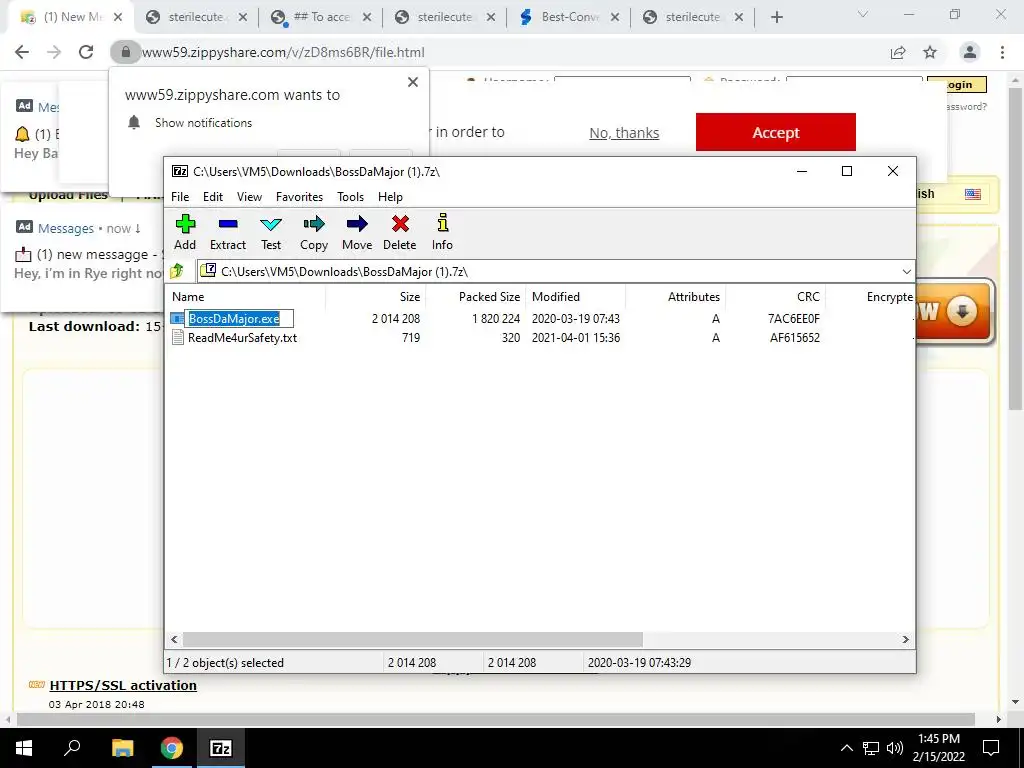Open the Chrome profile icon
Viewport: 1024px width, 768px height.
(970, 52)
